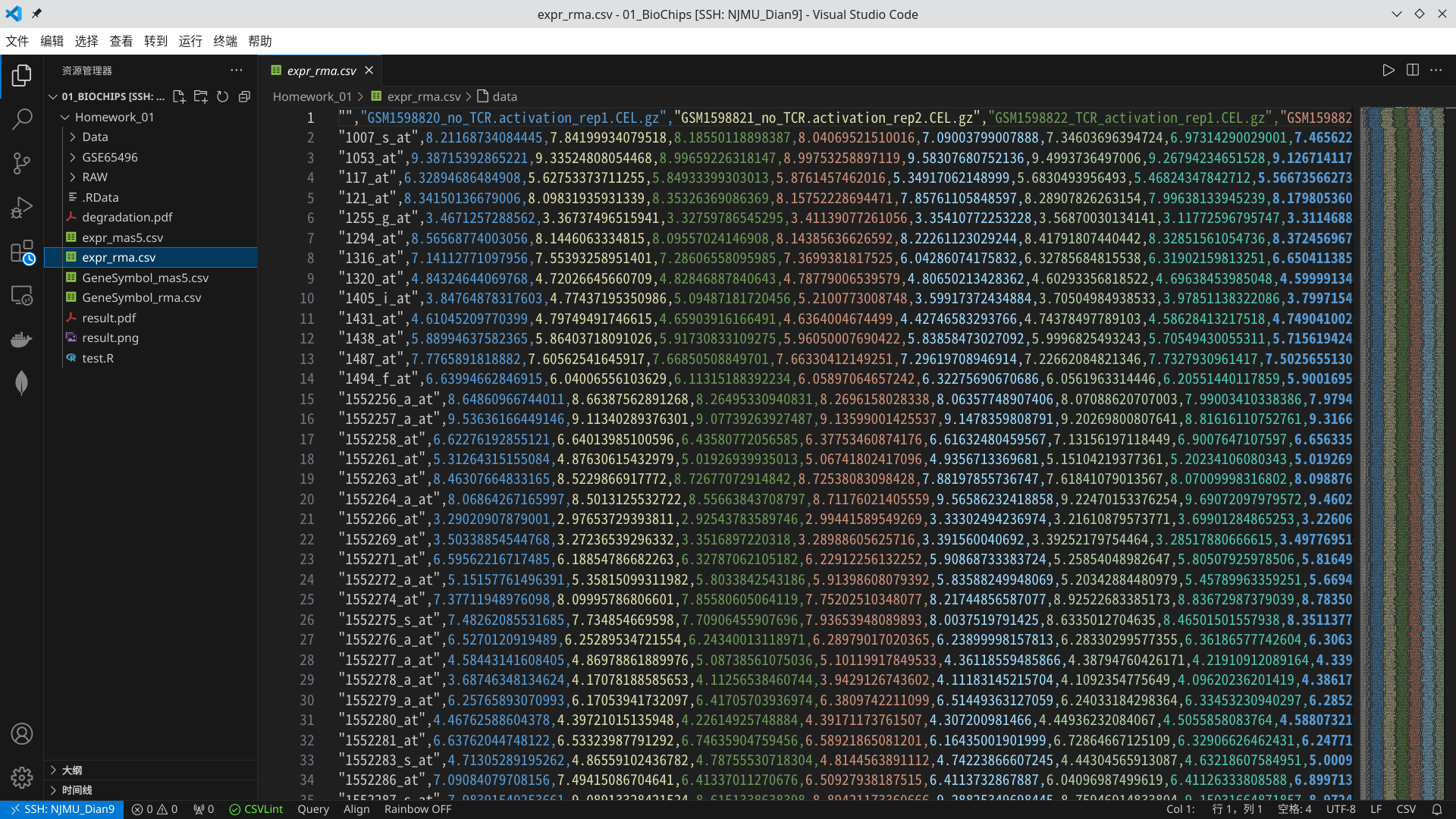Open the 查看 menu

121,41
